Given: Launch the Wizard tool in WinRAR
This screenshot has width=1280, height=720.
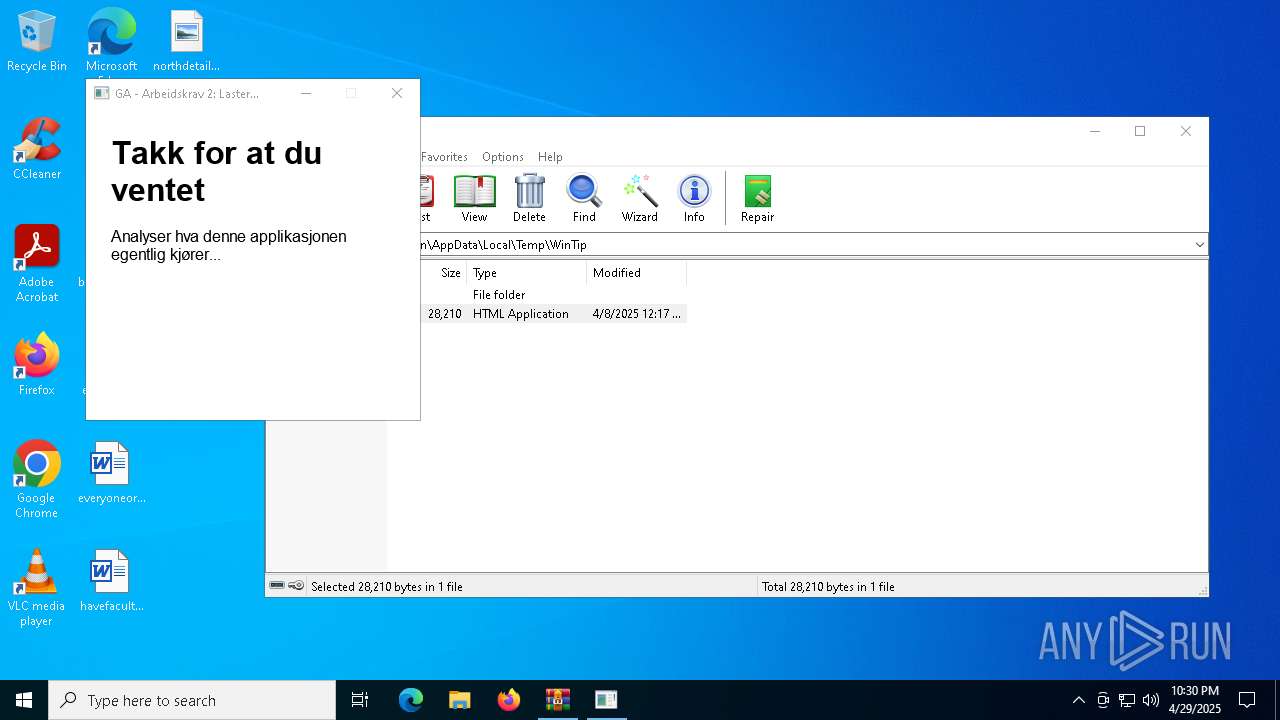Looking at the screenshot, I should tap(639, 198).
